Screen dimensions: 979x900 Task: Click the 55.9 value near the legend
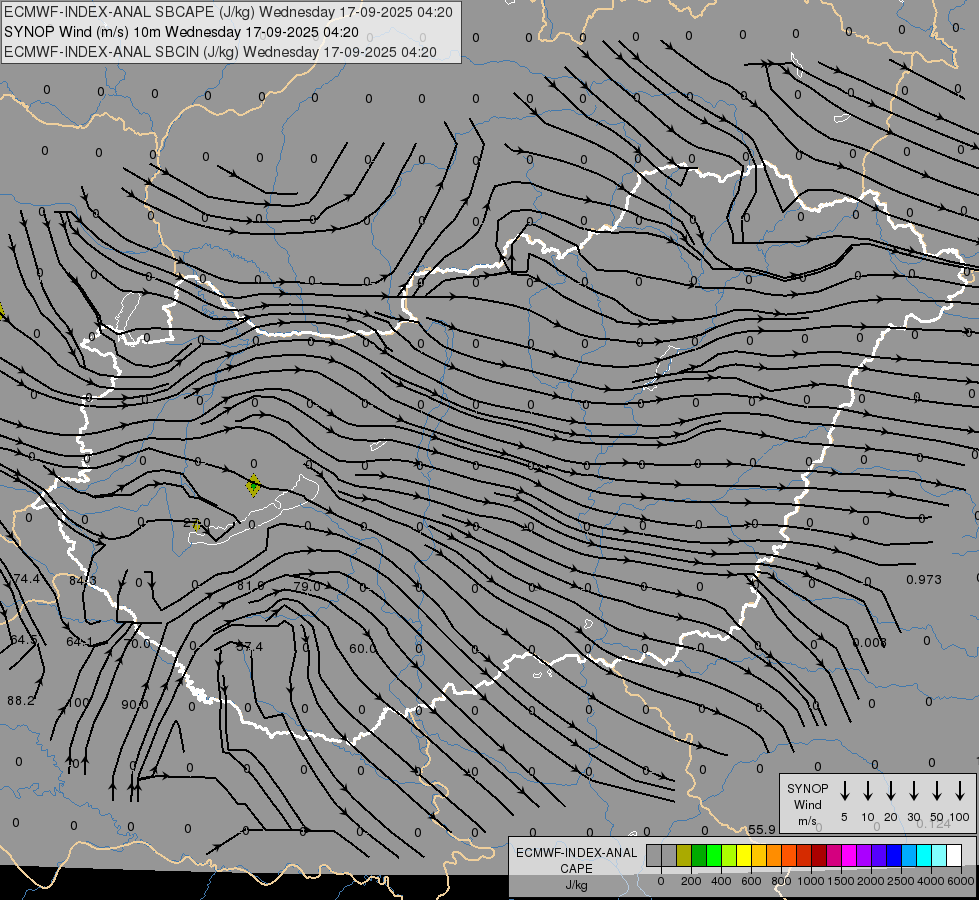761,830
